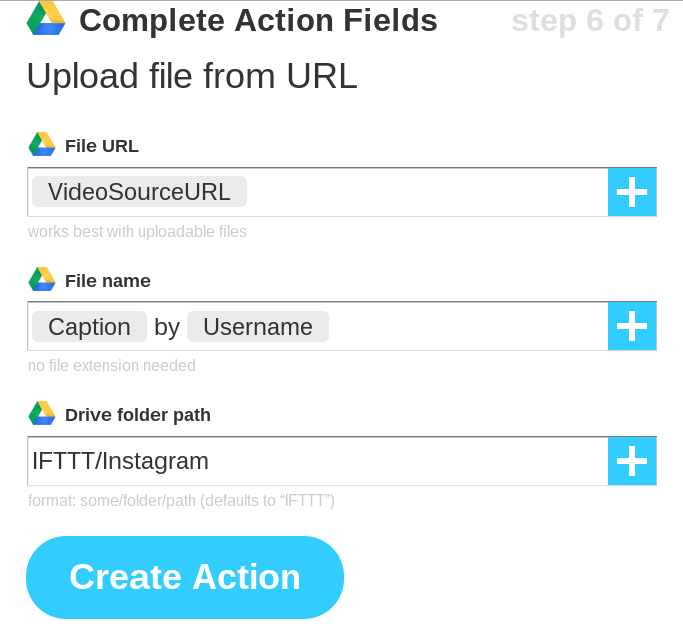The height and width of the screenshot is (632, 683).
Task: Click the step 6 of 7 indicator
Action: (590, 20)
